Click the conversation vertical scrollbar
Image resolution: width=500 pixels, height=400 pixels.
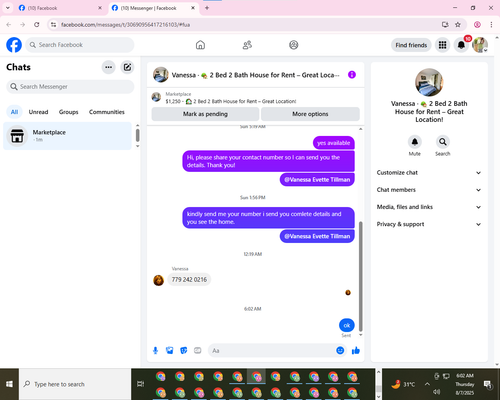click(360, 277)
